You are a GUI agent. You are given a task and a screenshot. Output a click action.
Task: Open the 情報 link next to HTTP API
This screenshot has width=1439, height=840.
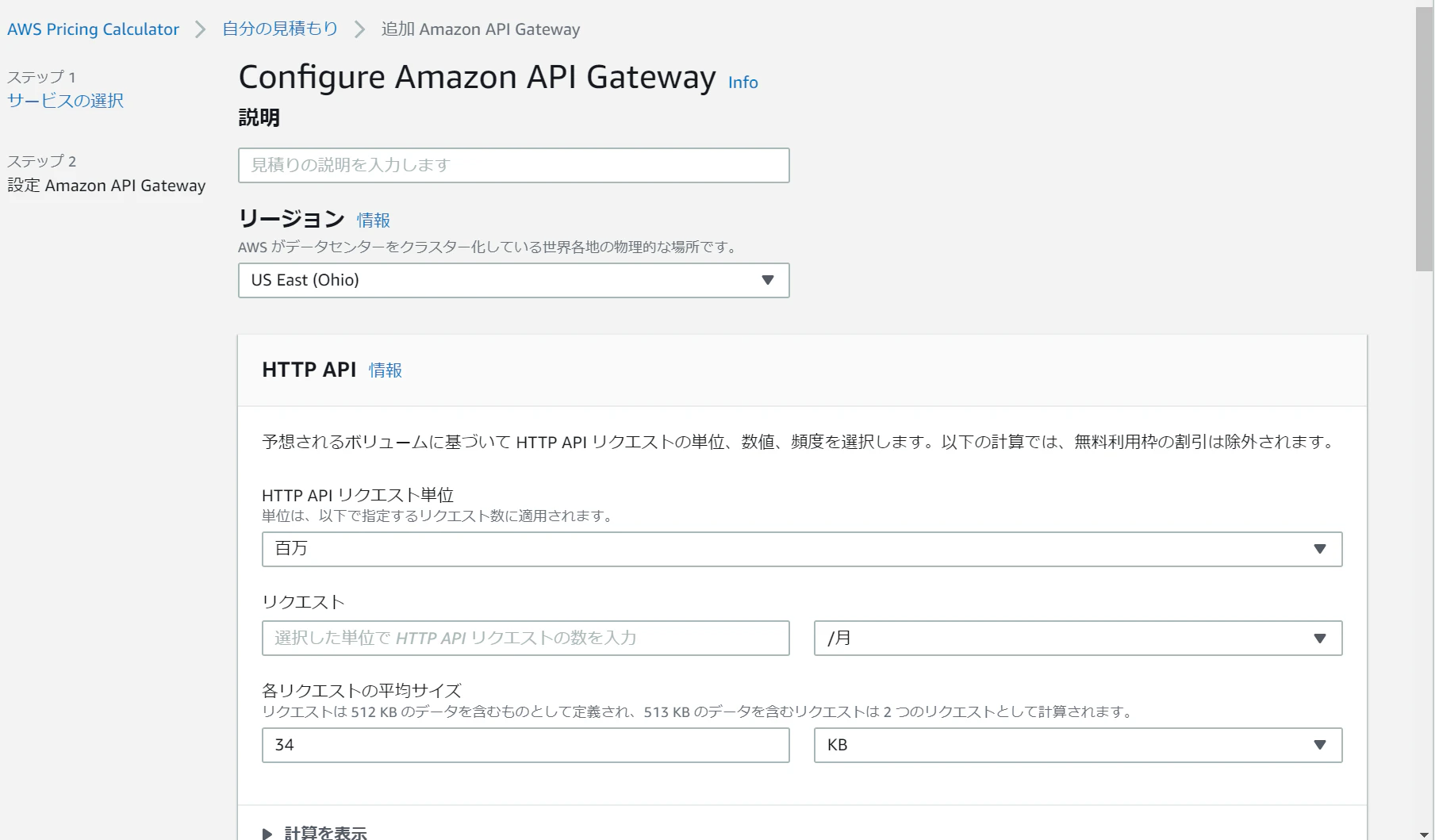coord(386,370)
